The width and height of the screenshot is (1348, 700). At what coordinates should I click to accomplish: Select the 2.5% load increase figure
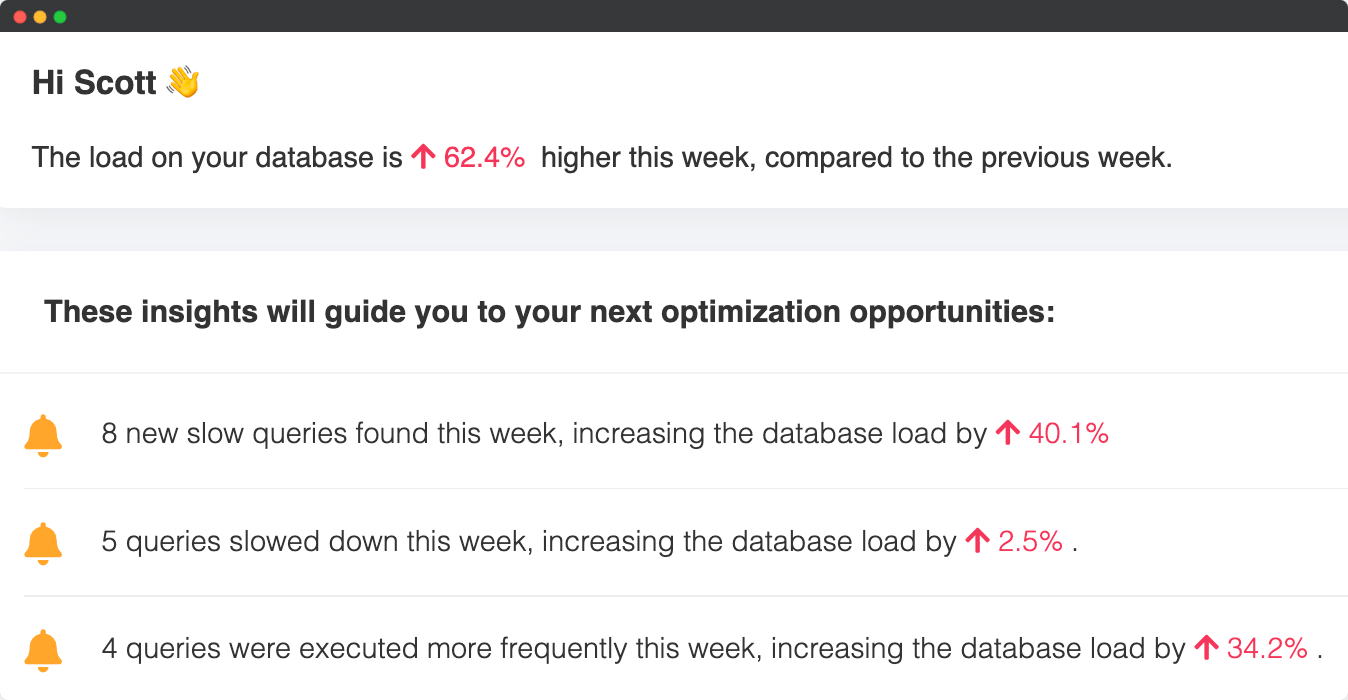(1030, 541)
